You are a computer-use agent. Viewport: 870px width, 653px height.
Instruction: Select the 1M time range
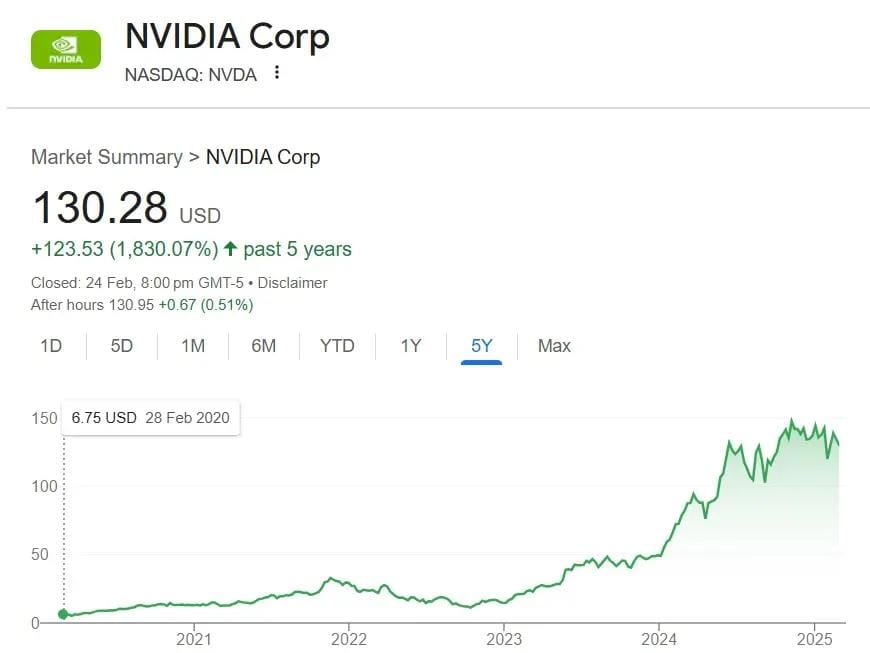[x=192, y=346]
